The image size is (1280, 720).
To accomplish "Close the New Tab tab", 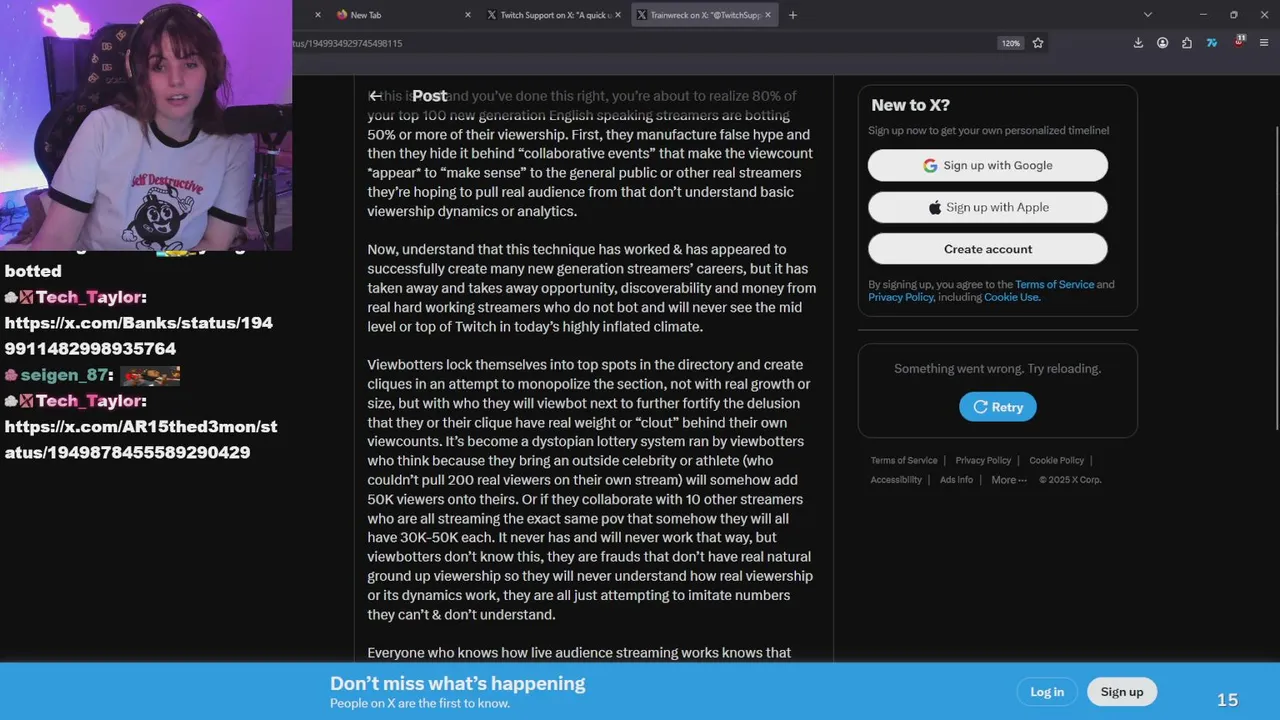I will coord(468,15).
